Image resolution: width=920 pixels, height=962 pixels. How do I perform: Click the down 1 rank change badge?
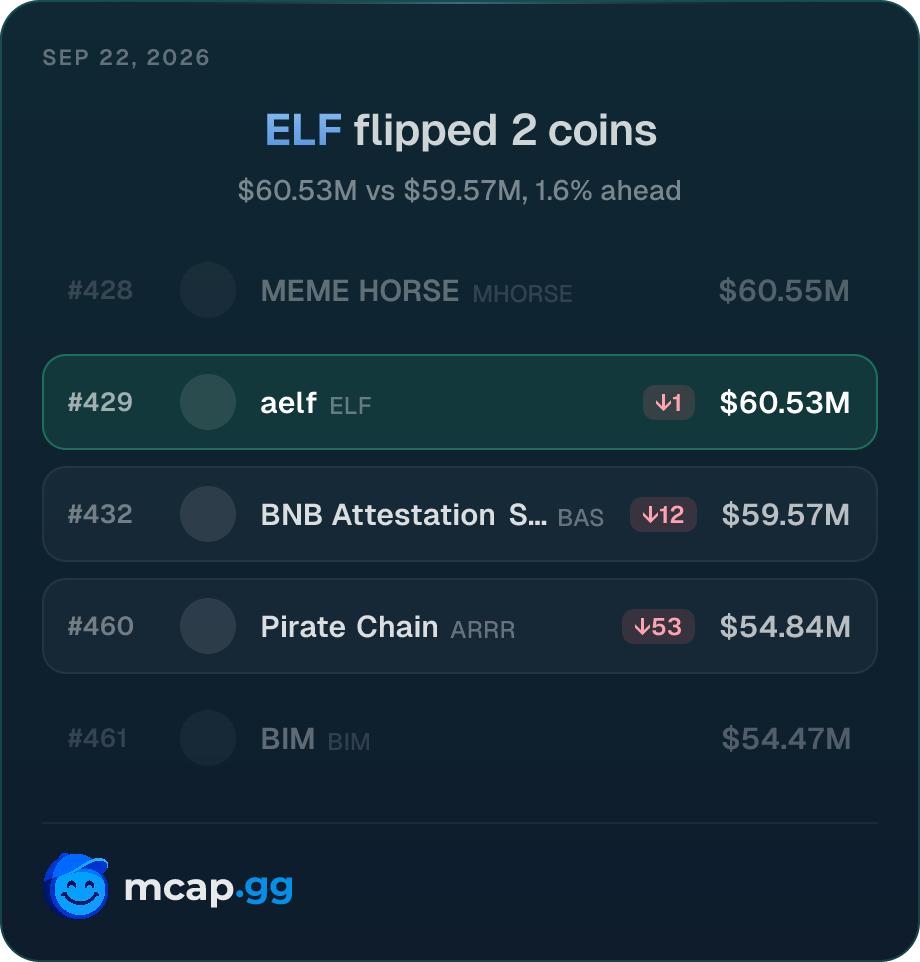pyautogui.click(x=669, y=402)
